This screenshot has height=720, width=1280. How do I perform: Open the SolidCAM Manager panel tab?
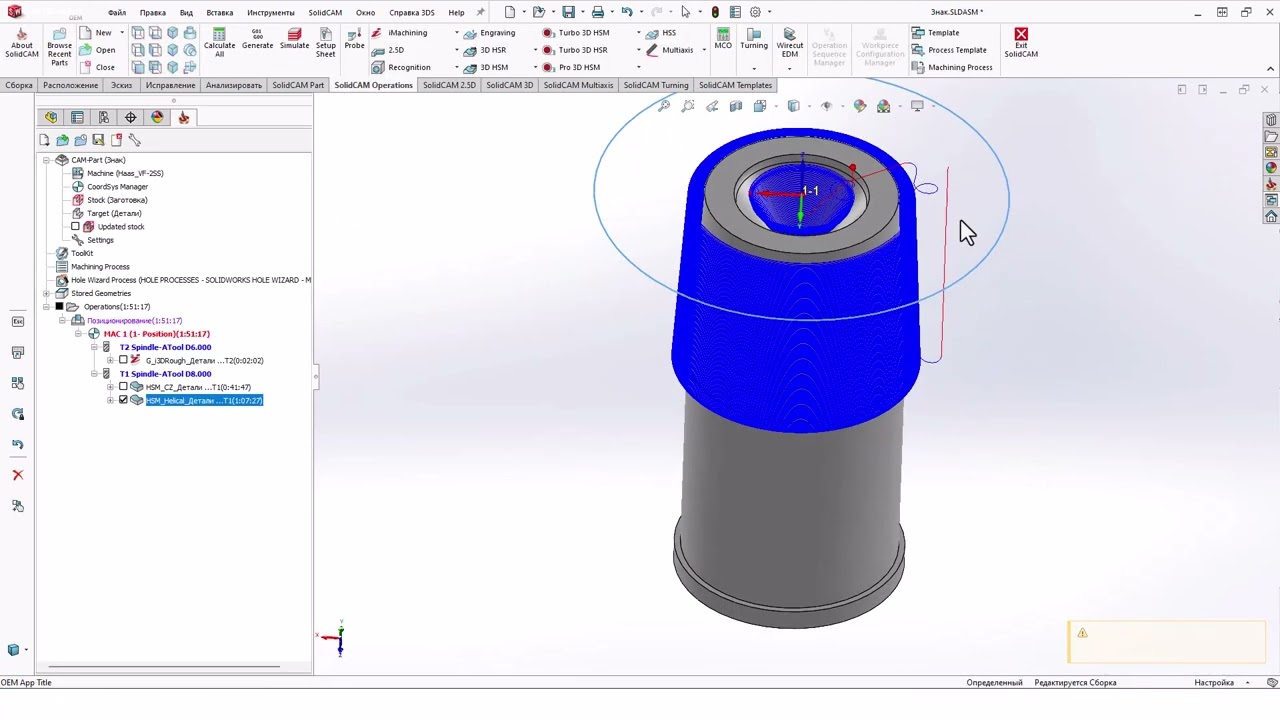coord(183,117)
